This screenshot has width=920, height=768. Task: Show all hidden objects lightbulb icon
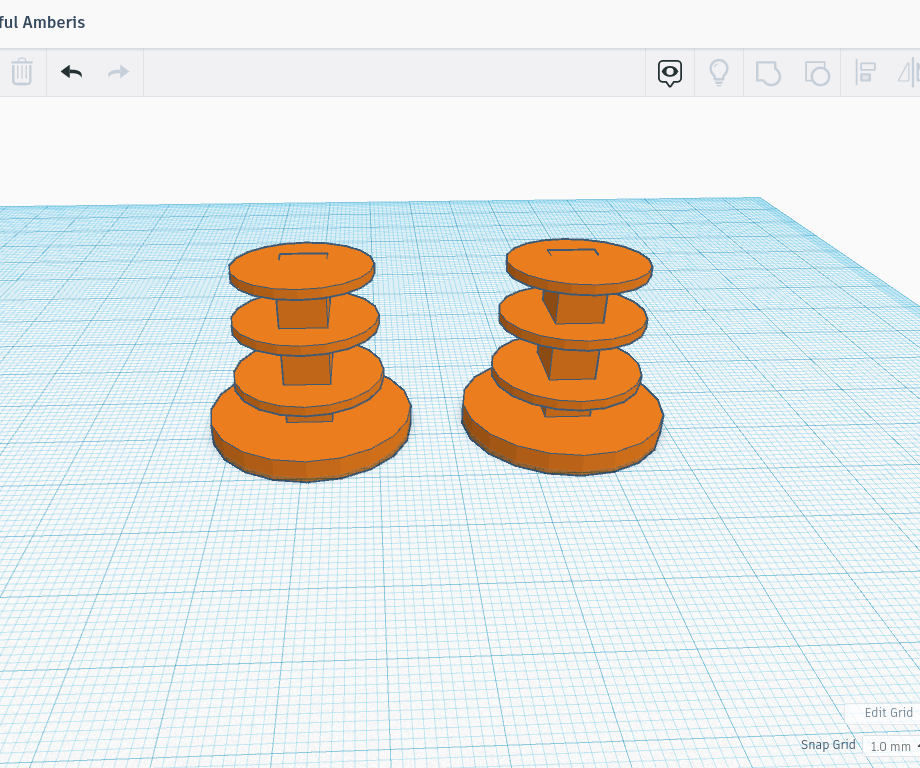pos(719,73)
